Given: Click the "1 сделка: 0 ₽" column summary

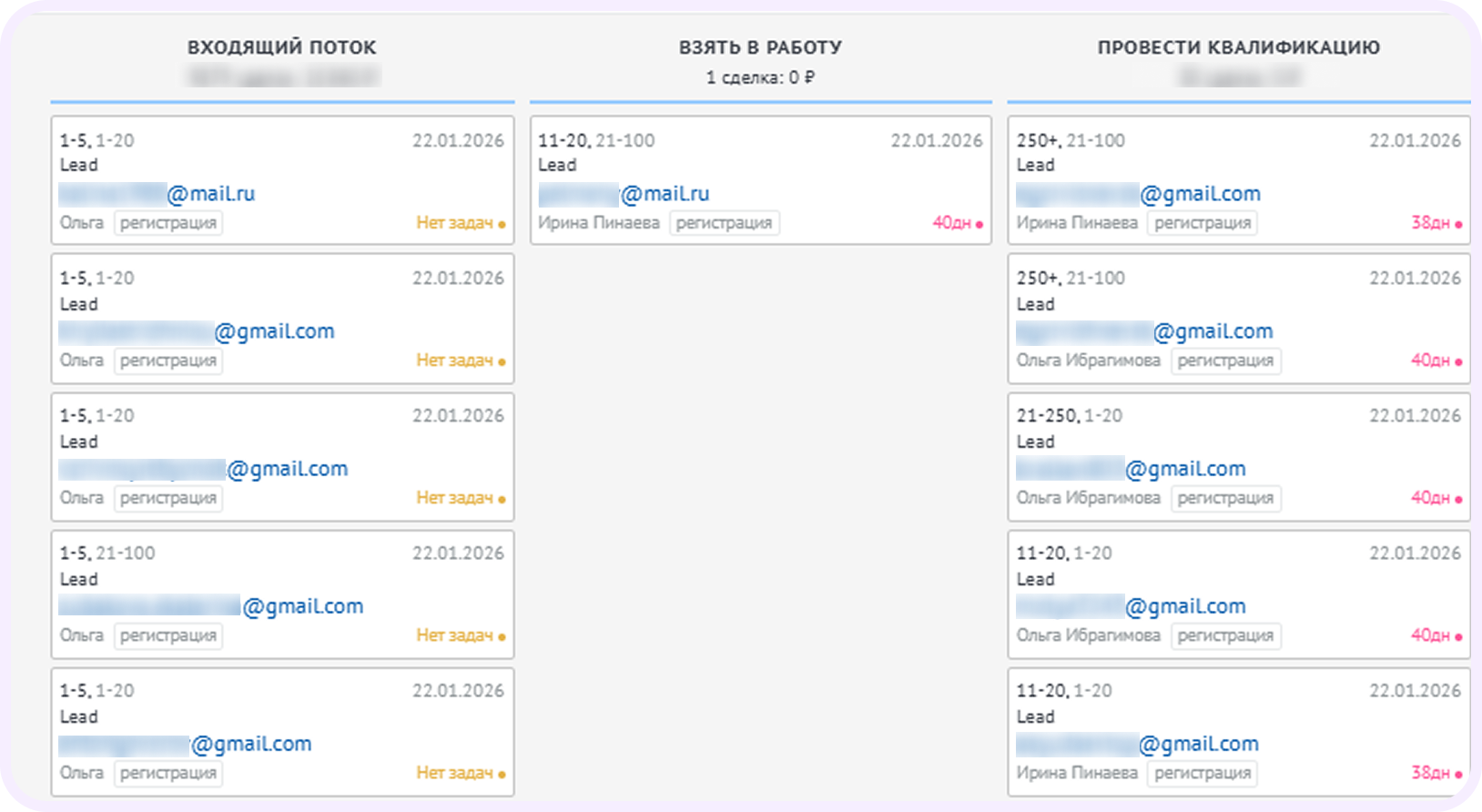Looking at the screenshot, I should coord(760,77).
